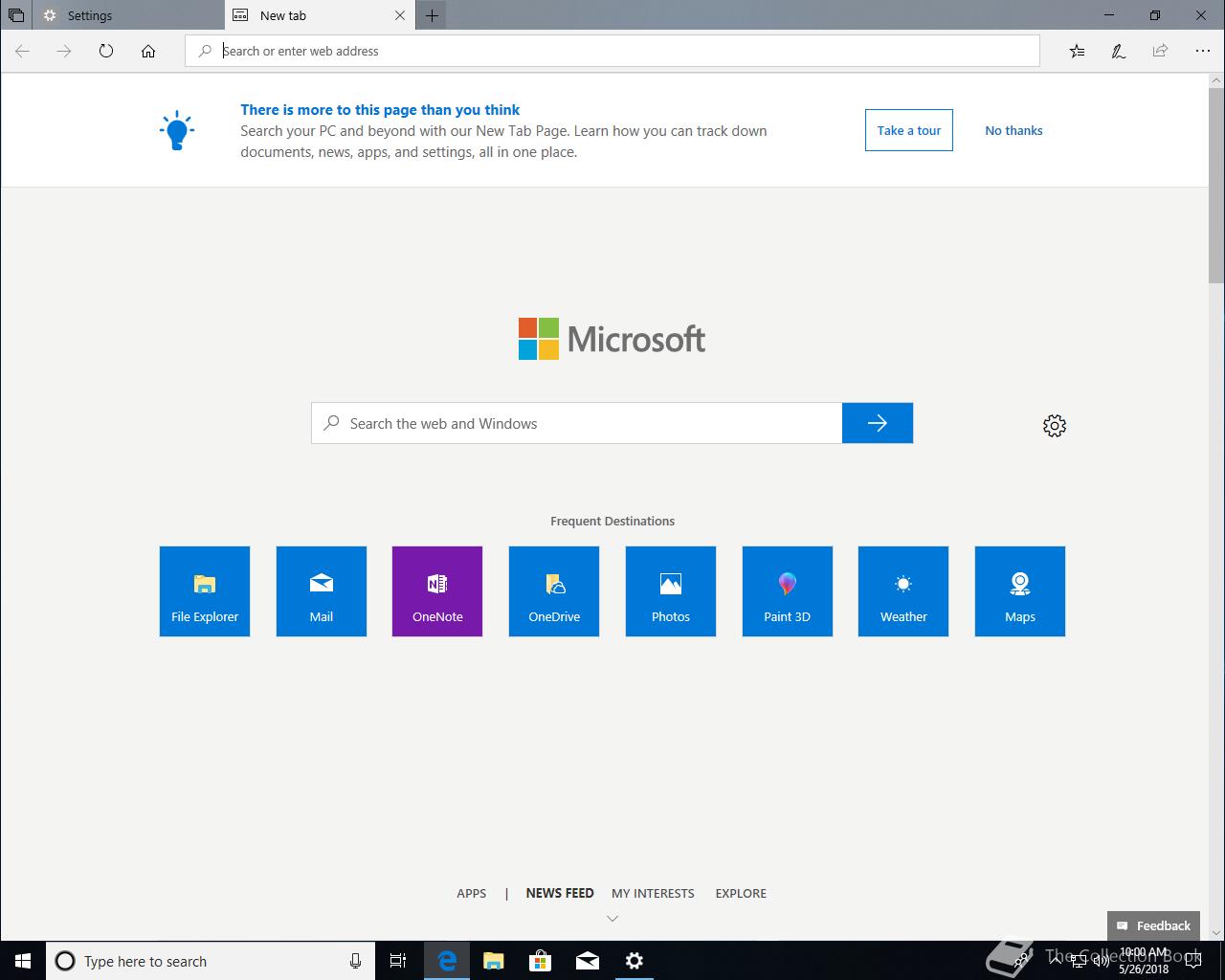This screenshot has width=1225, height=980.
Task: Open Settings app from the taskbar
Action: (635, 961)
